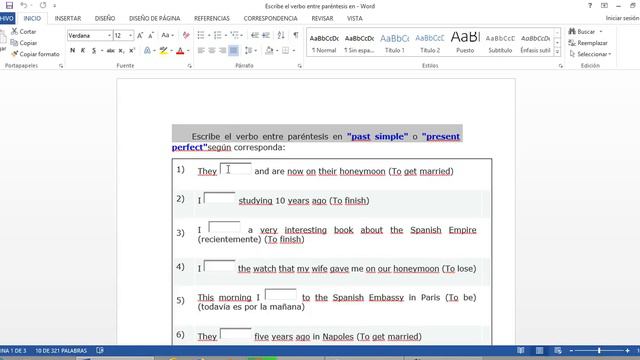
Task: Open the DISEÑO DE PÁGINA tab
Action: [x=155, y=18]
